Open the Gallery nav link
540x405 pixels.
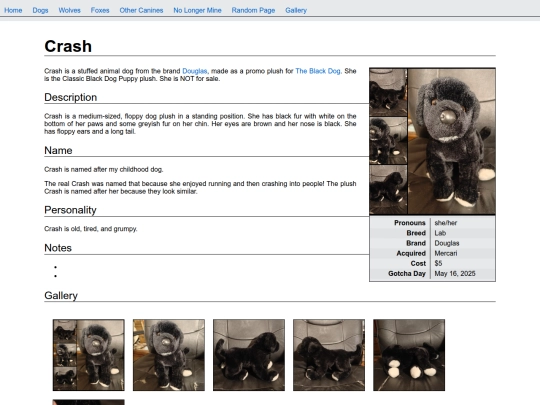click(x=296, y=10)
